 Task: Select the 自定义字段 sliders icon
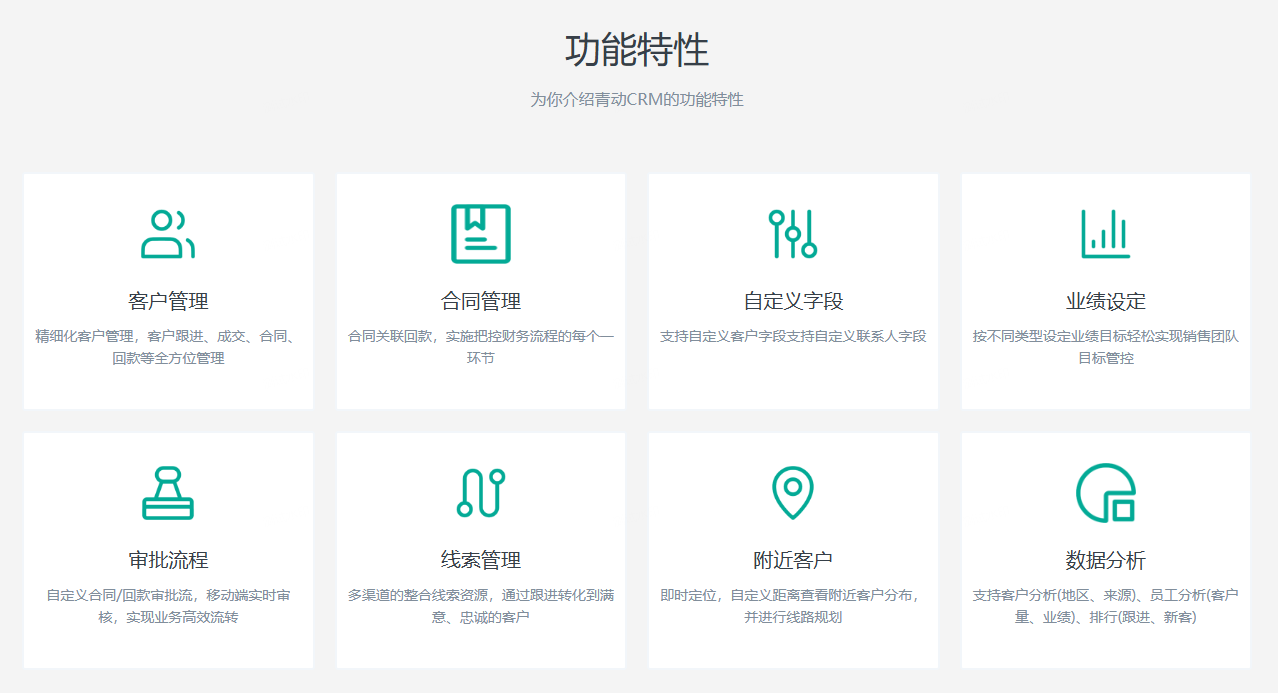click(793, 234)
